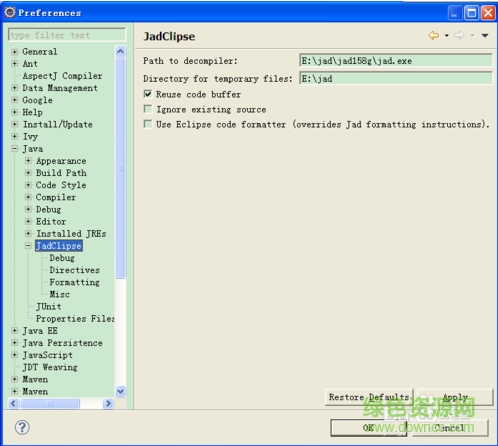Click the horizontal scrollbar thumb

click(50, 403)
